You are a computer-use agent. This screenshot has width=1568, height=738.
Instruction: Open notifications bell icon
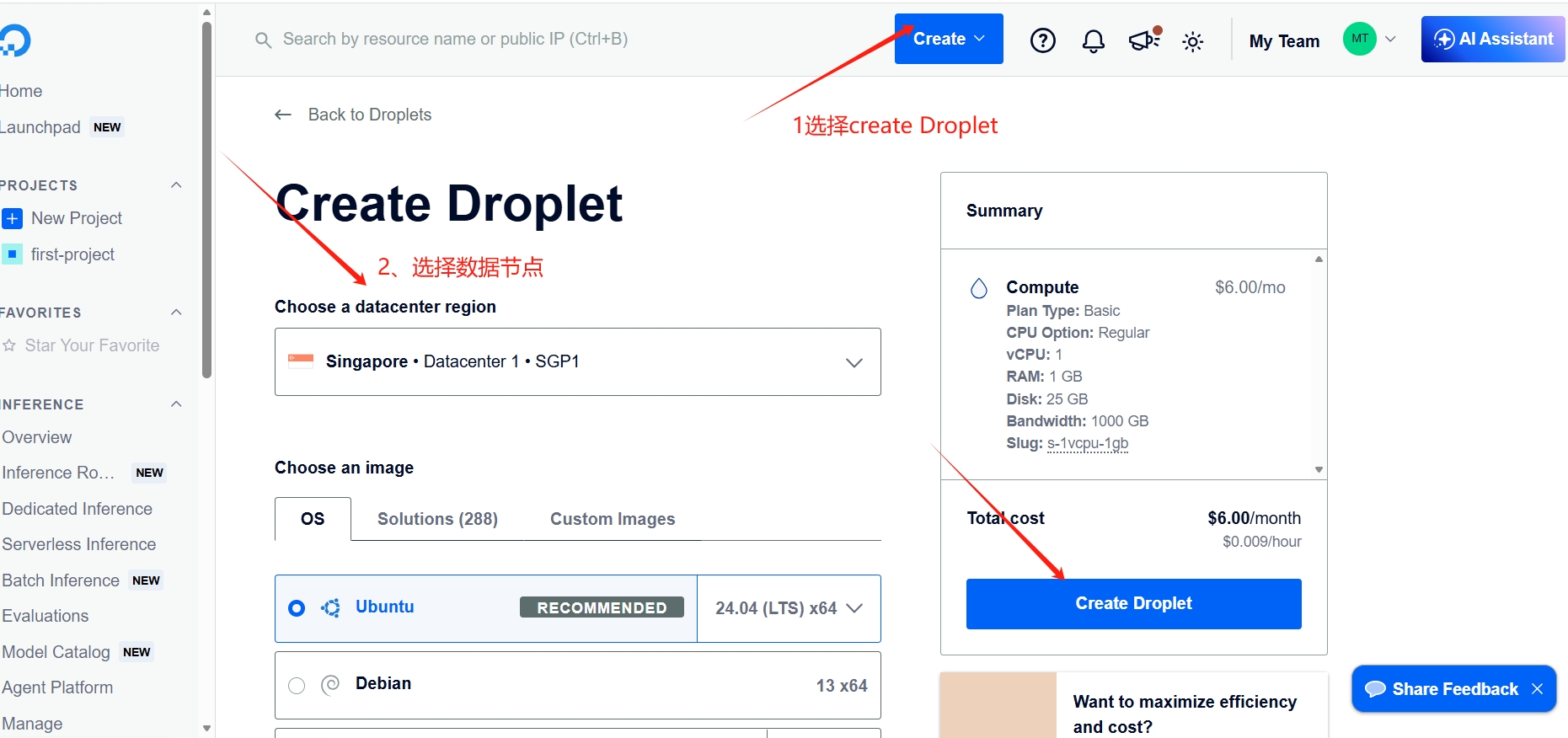coord(1094,40)
